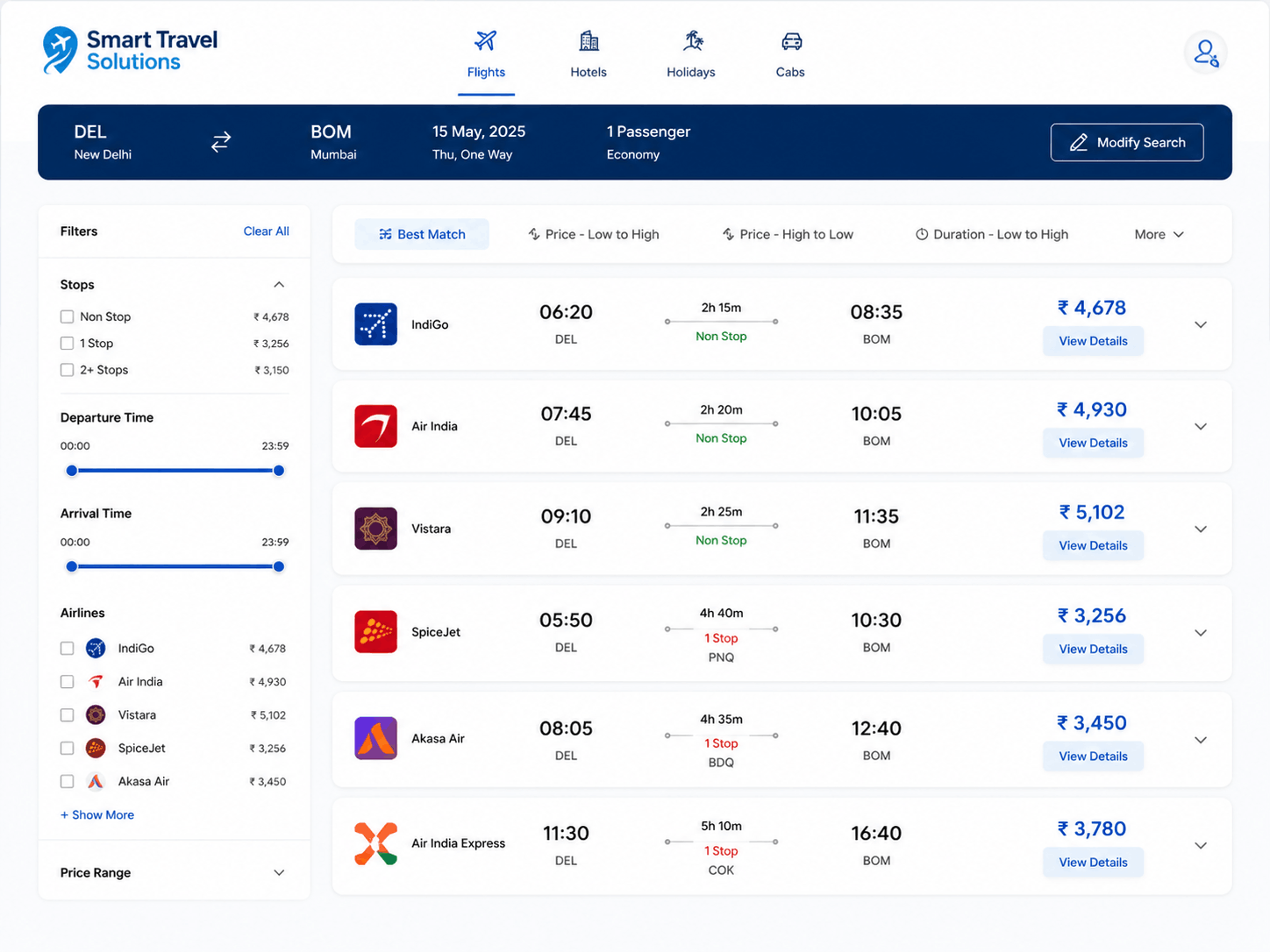The image size is (1270, 952).
Task: Click IndiGo logo in Airlines filter
Action: point(96,649)
